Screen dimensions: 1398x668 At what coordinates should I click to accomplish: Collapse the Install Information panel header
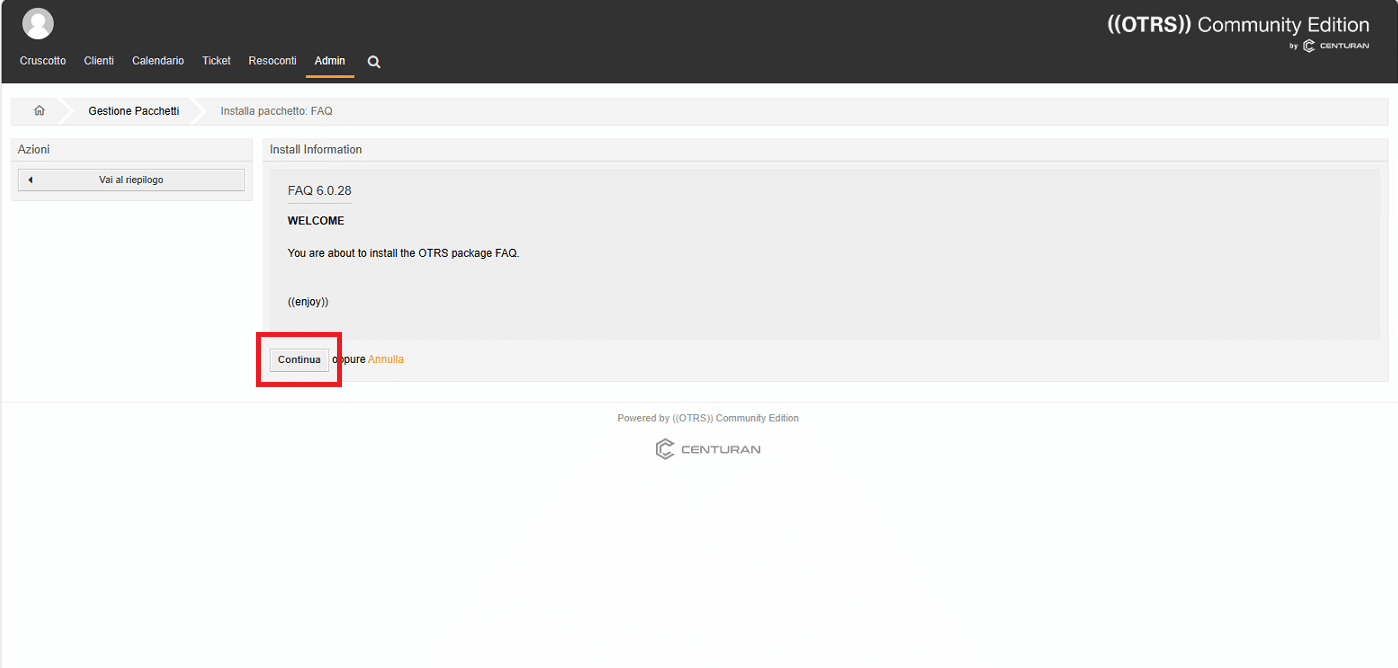coord(825,149)
